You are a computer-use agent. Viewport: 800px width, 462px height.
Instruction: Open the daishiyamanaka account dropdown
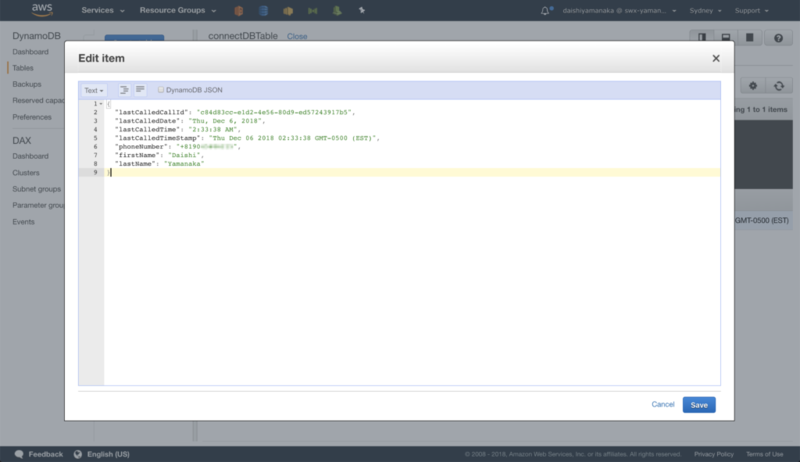click(x=619, y=10)
